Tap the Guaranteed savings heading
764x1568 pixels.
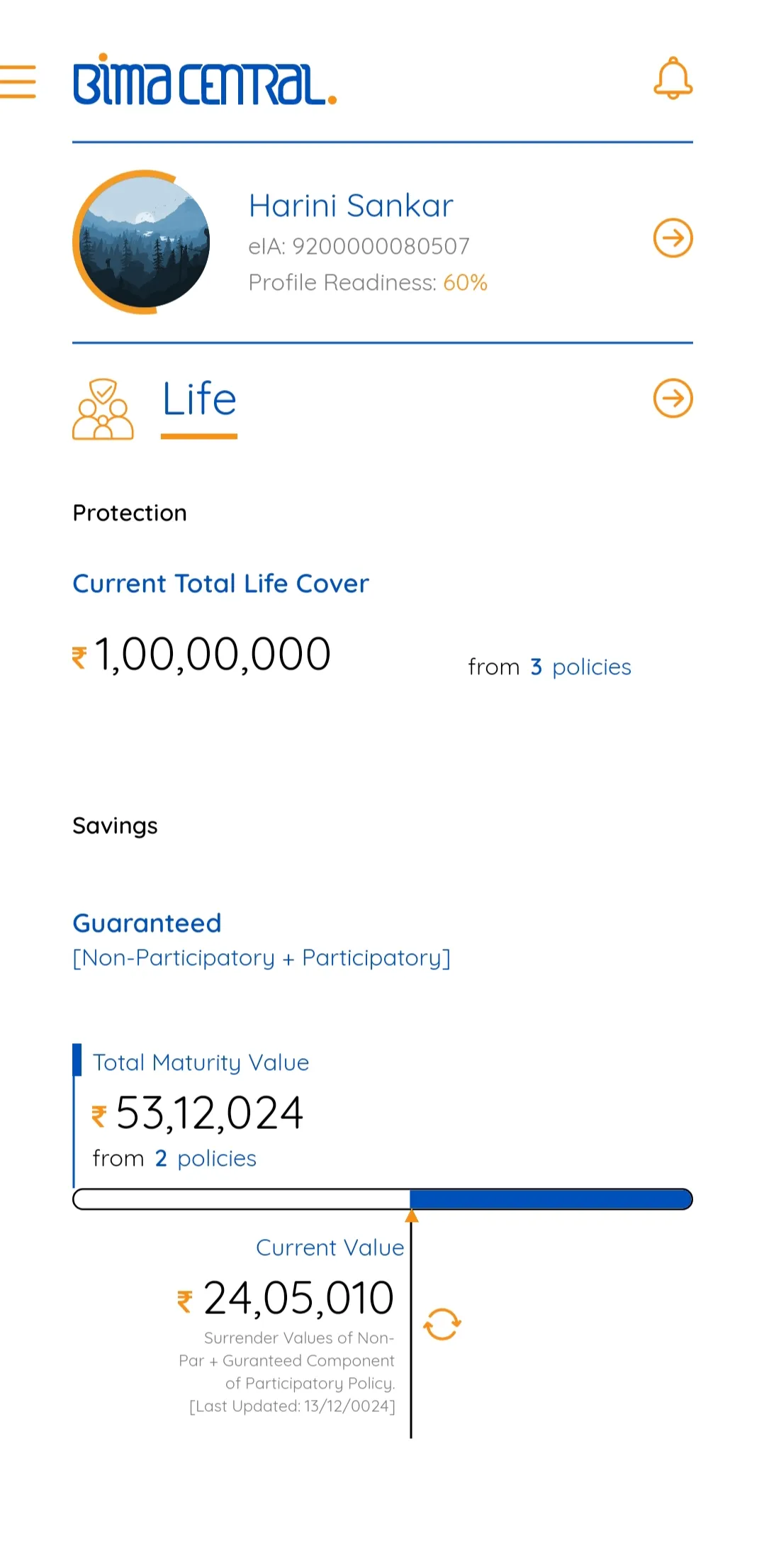[147, 923]
